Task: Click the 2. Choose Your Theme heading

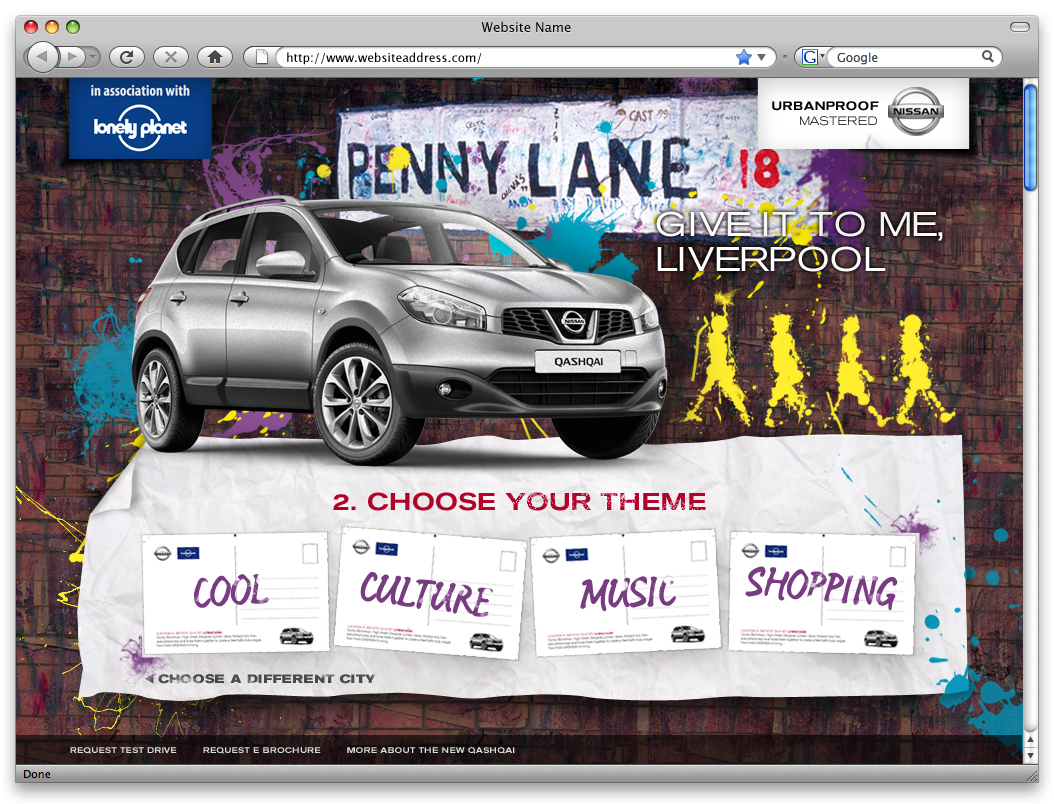Action: point(519,501)
